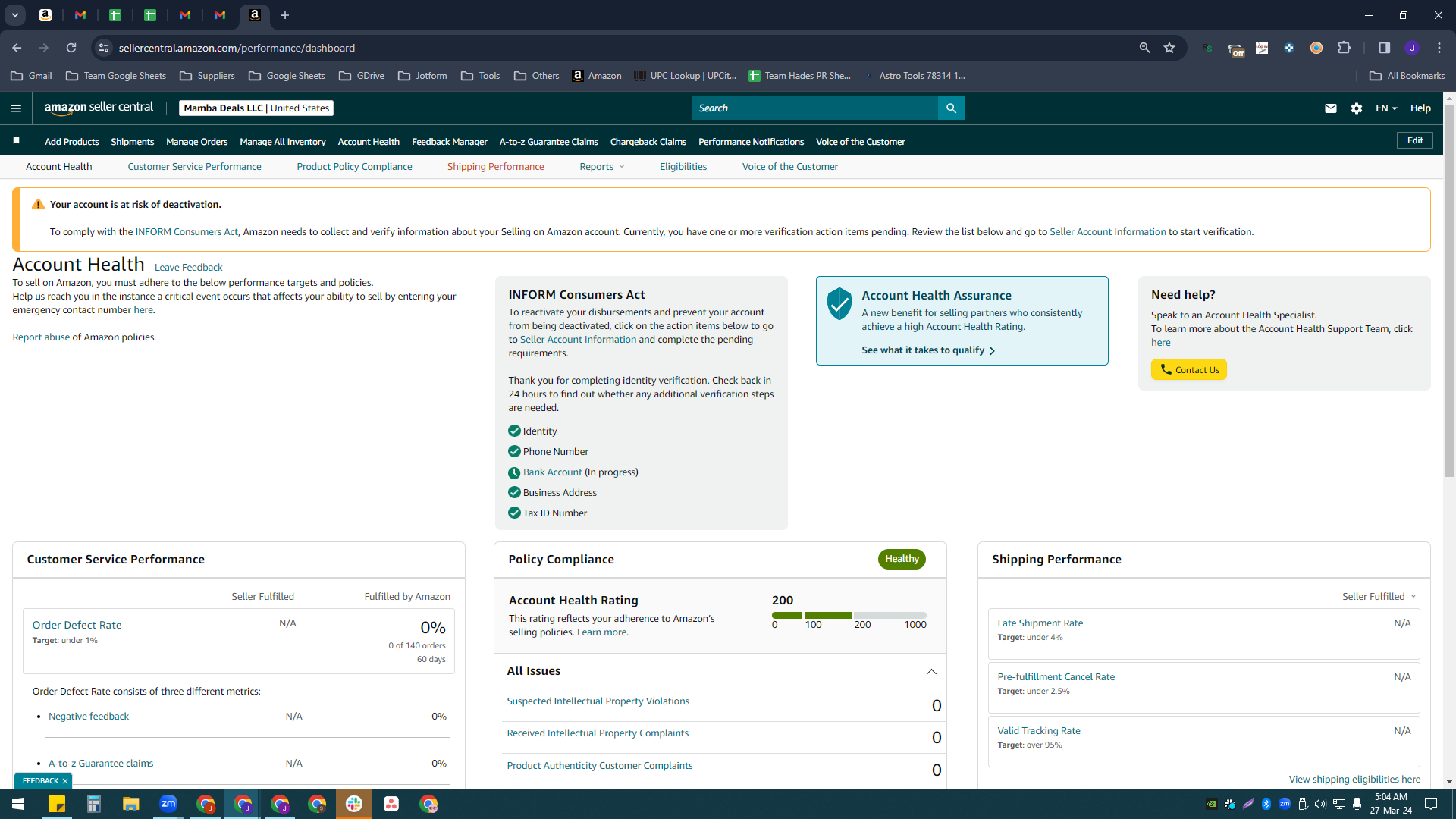
Task: Click the page vertical scrollbar
Action: tap(1449, 291)
